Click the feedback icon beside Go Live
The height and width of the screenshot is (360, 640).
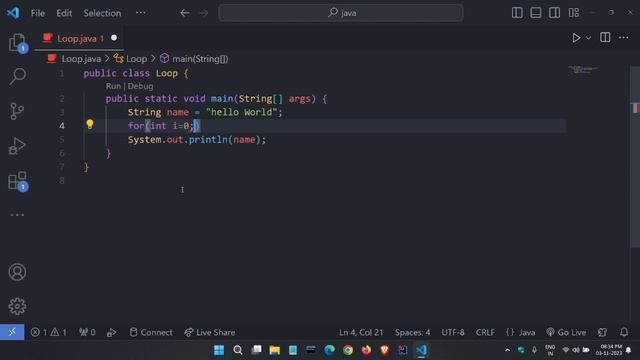602,332
